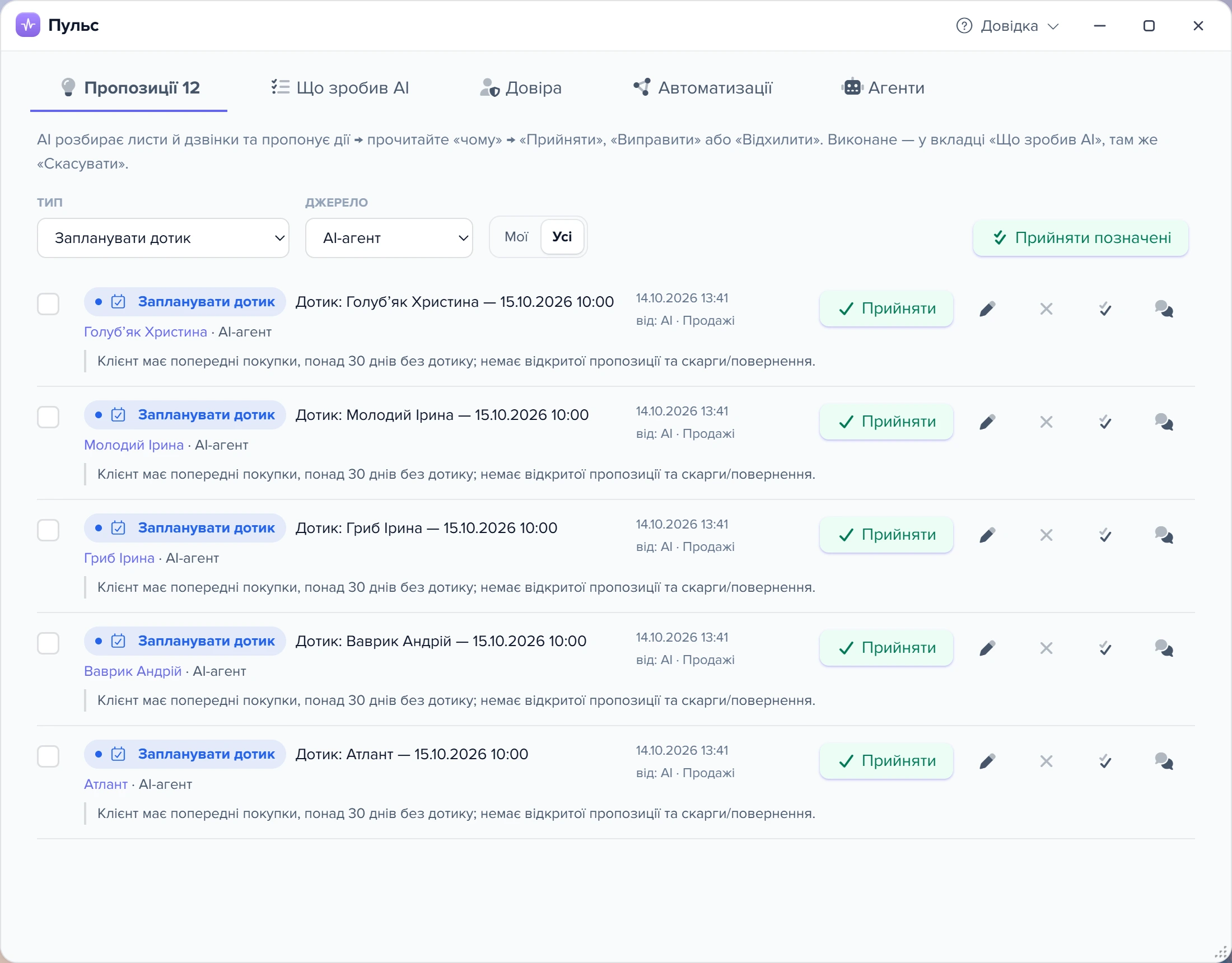
Task: Click the double-check icon in the Голуб'як Христина row
Action: (x=1105, y=308)
